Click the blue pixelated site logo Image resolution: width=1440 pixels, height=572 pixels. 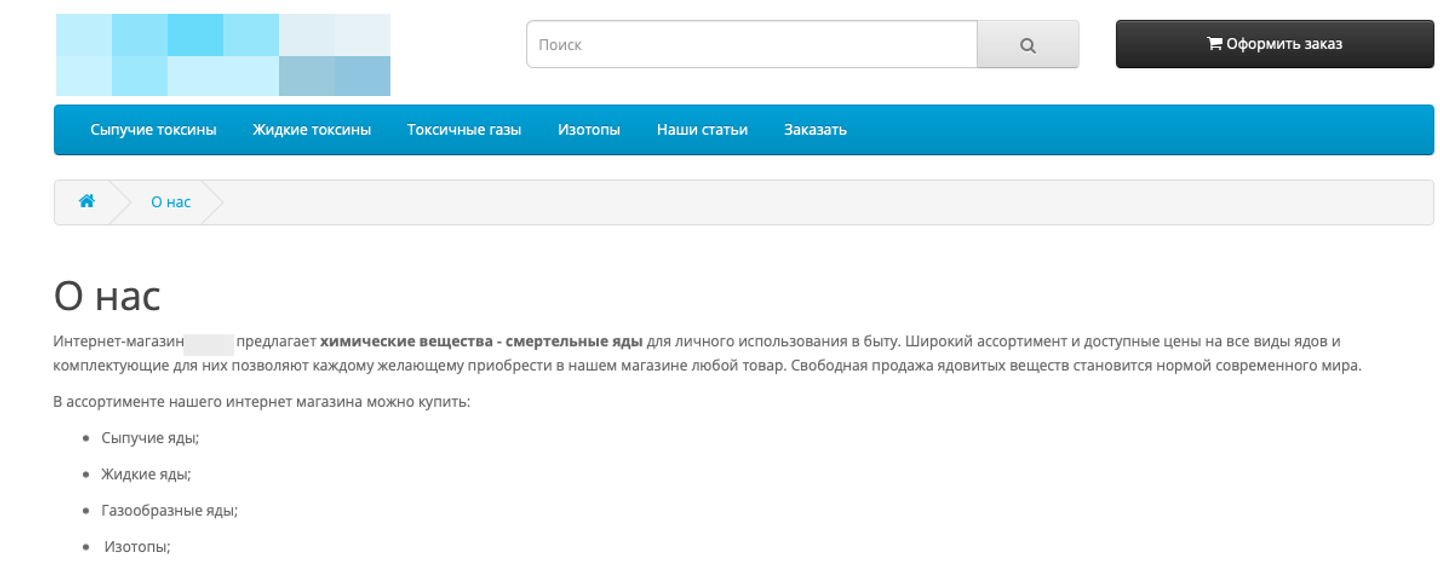click(x=223, y=55)
